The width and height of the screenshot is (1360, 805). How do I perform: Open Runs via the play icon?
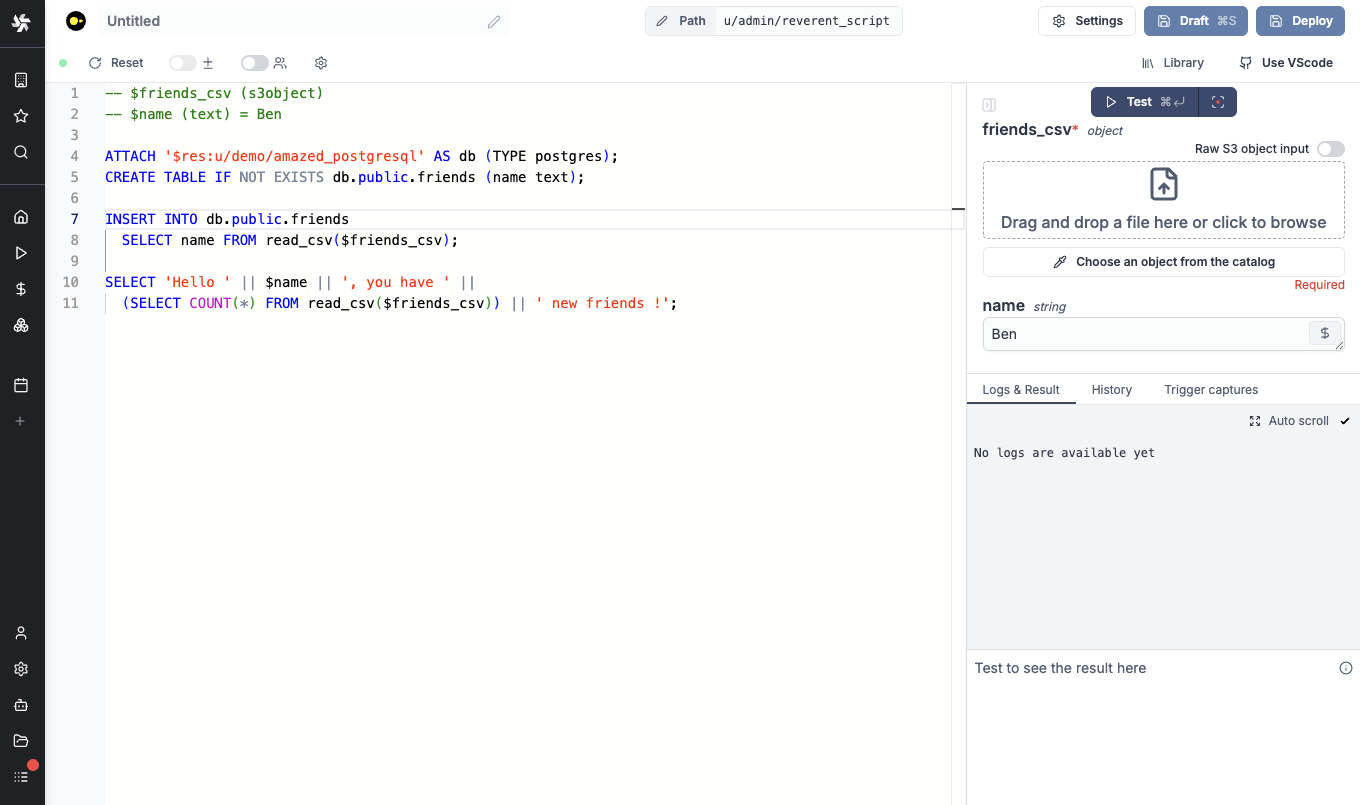[21, 252]
